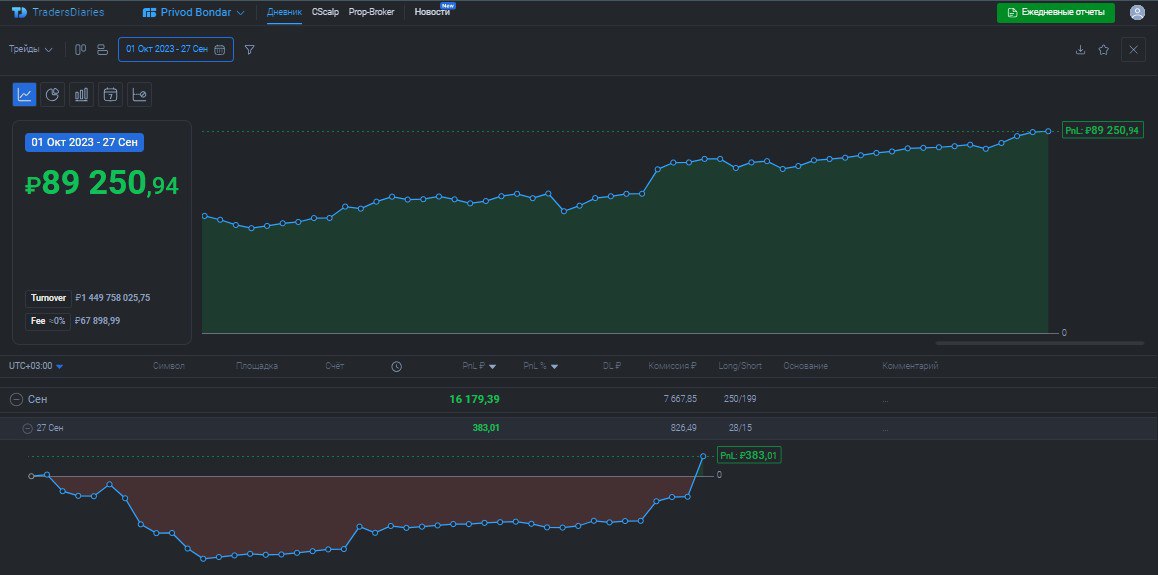
Task: Sort by the Символ column header
Action: [168, 366]
